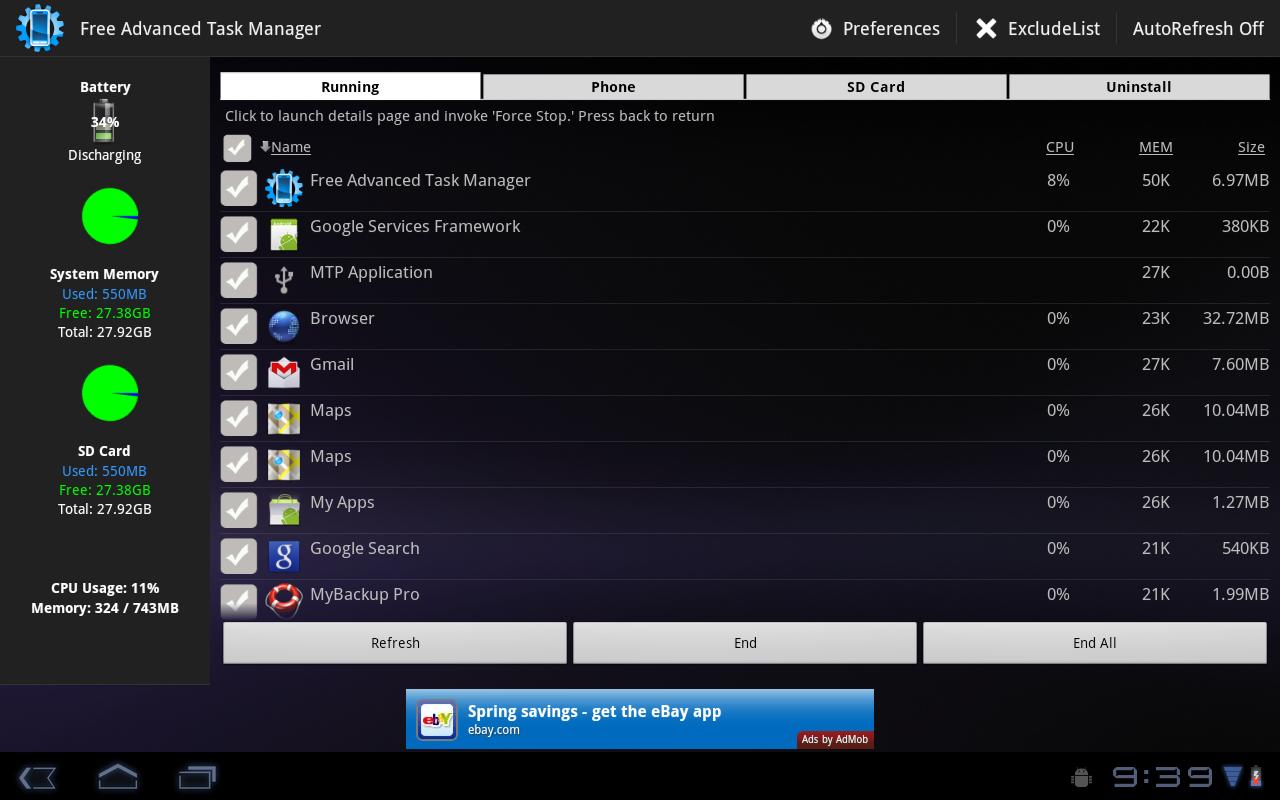
Task: Toggle AutoRefresh Off setting
Action: coord(1198,28)
